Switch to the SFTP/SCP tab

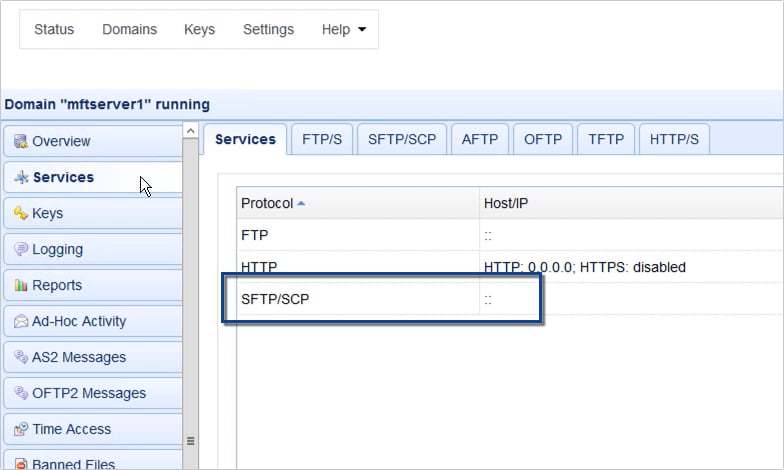402,139
